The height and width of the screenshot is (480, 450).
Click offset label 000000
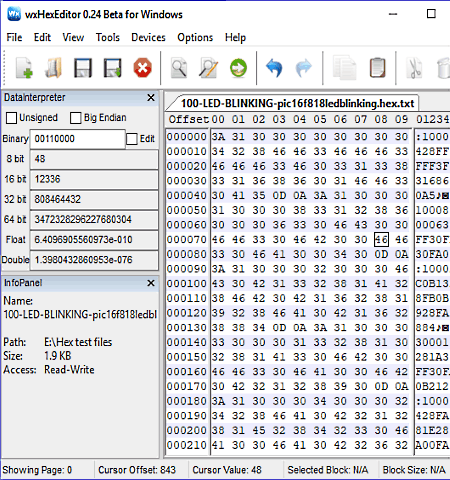pos(187,137)
